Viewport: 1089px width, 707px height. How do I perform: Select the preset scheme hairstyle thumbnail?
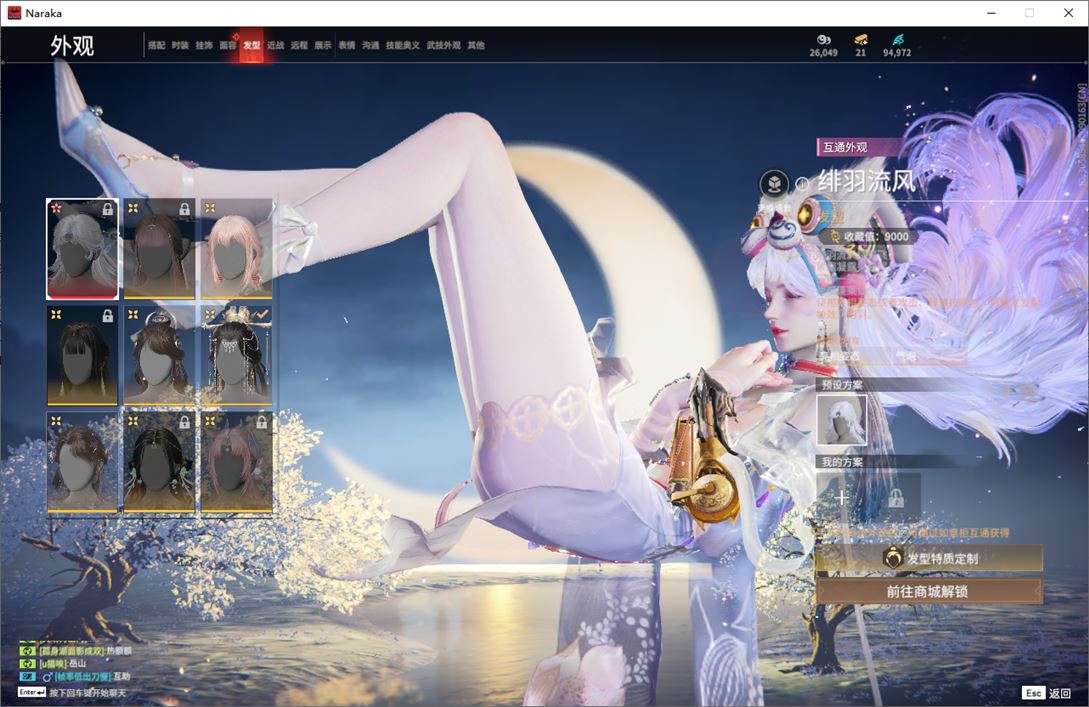[x=841, y=419]
